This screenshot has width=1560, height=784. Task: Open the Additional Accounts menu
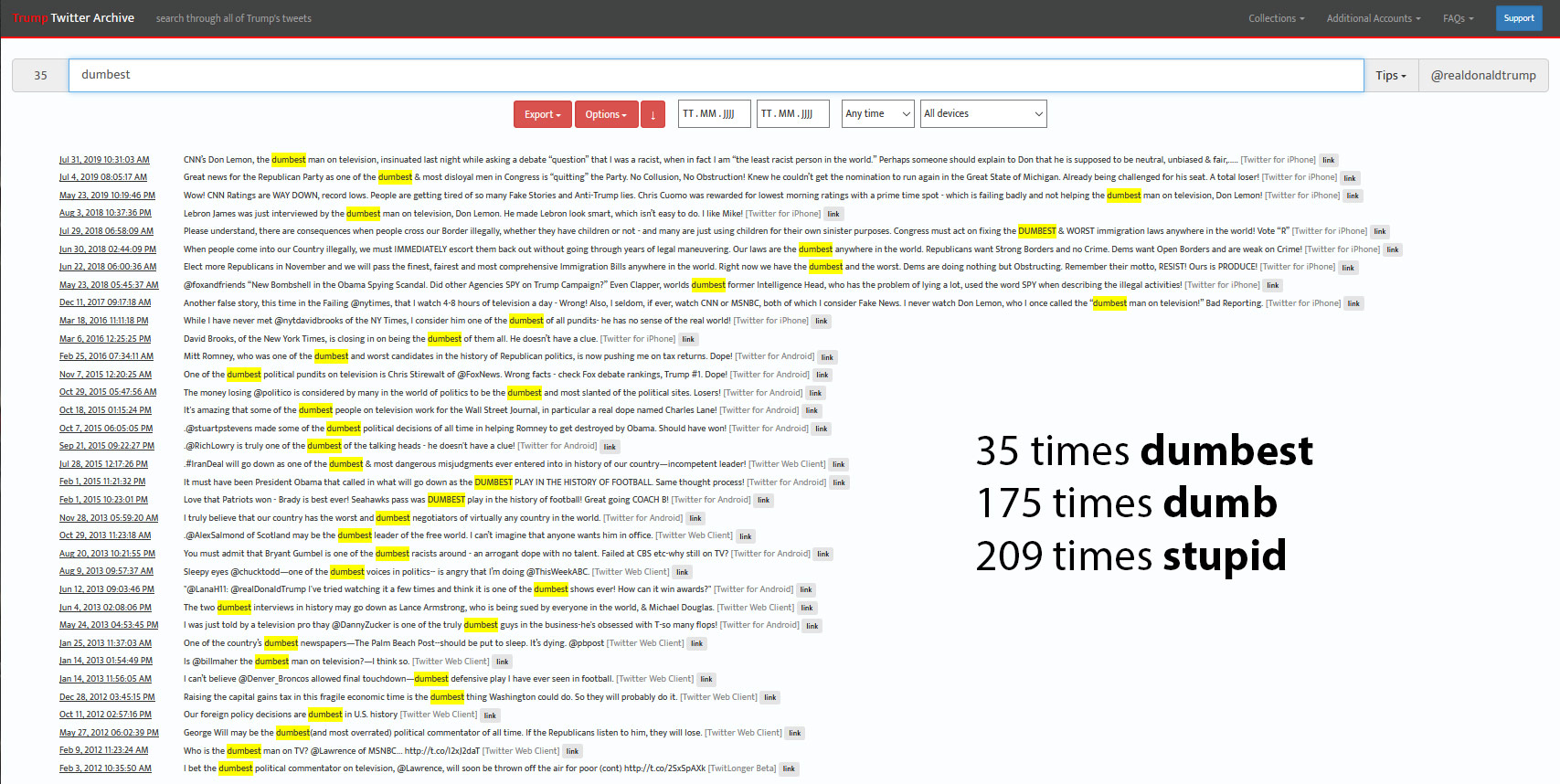click(1373, 18)
